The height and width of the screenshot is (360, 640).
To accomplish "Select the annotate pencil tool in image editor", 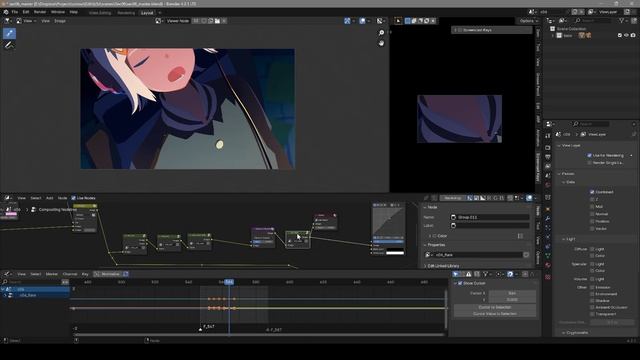I will 9,46.
